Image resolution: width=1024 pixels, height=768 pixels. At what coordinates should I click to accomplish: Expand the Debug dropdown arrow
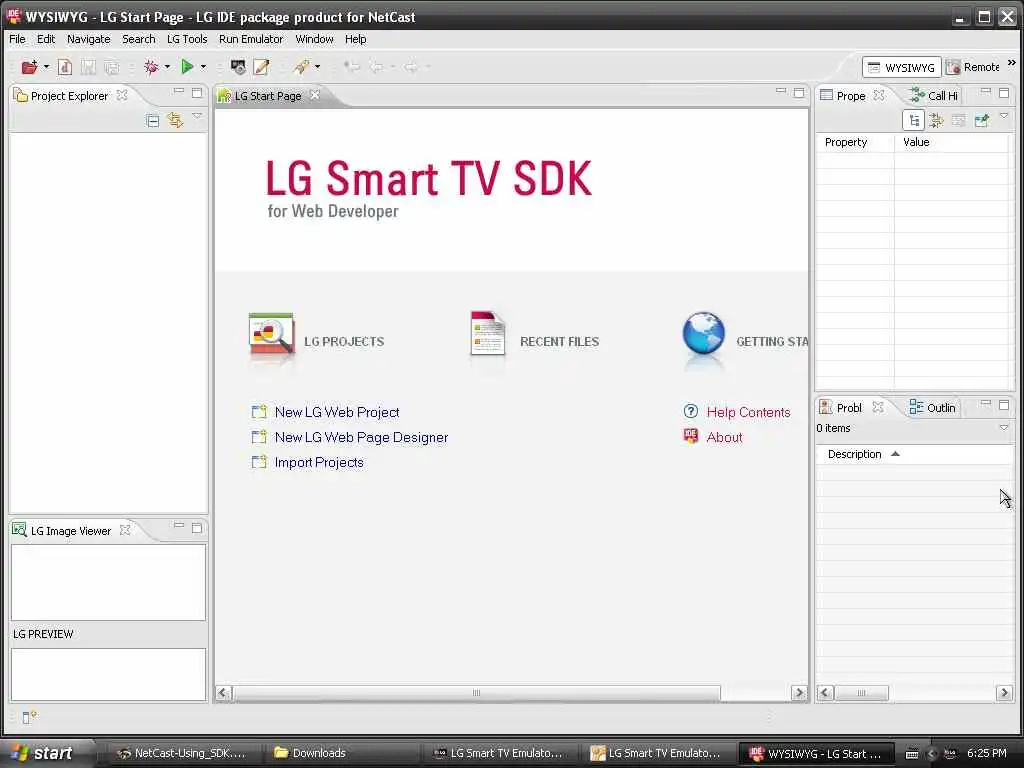click(x=167, y=67)
